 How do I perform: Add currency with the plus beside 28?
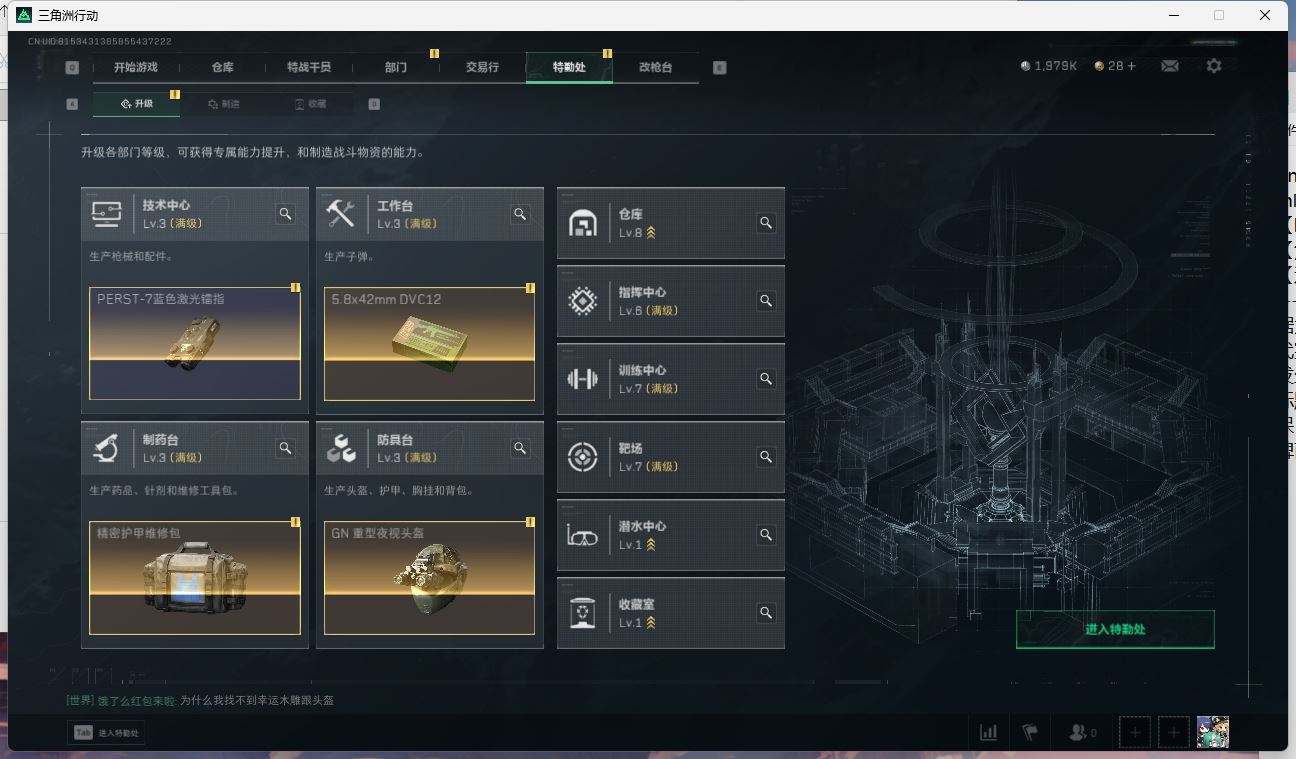point(1131,66)
